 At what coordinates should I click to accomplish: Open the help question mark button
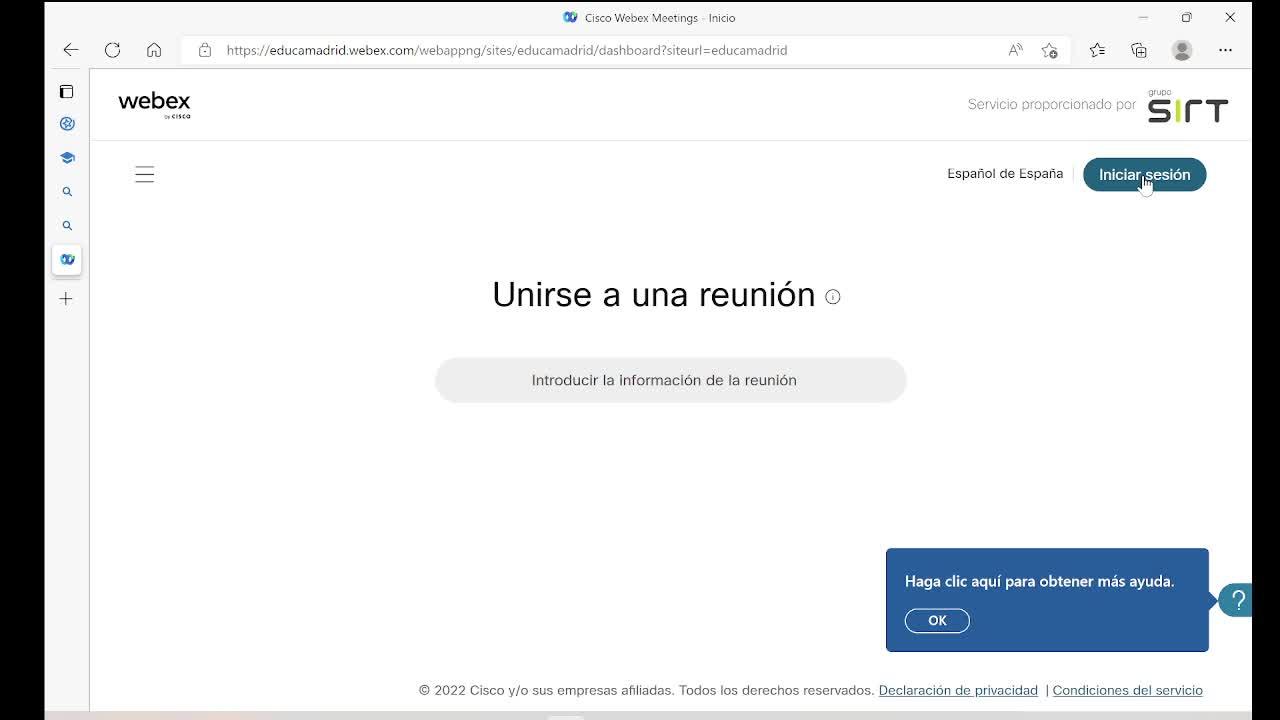pos(1237,600)
